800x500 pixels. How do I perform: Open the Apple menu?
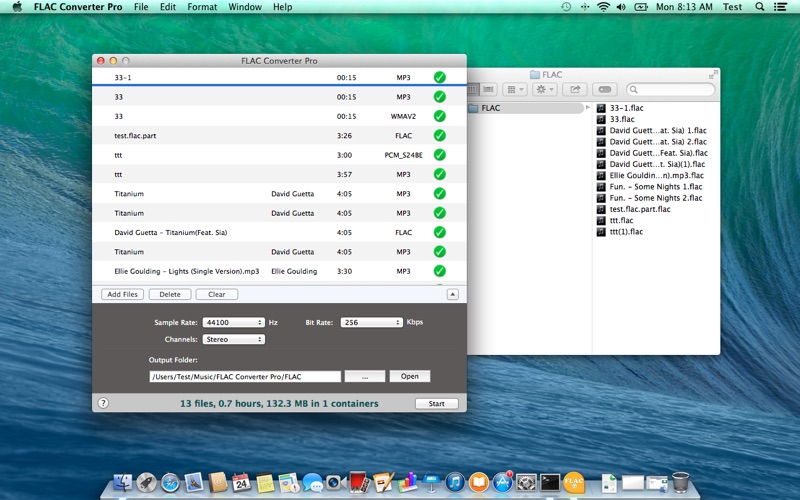pyautogui.click(x=17, y=7)
